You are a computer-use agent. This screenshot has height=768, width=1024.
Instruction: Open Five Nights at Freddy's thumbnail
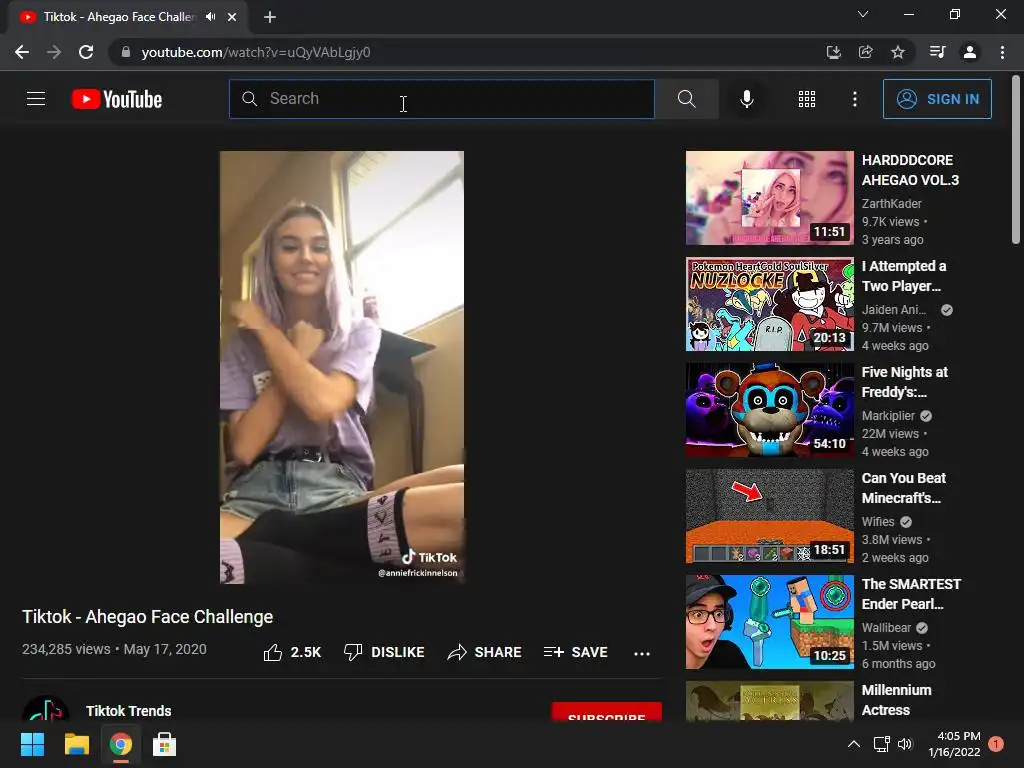[769, 409]
